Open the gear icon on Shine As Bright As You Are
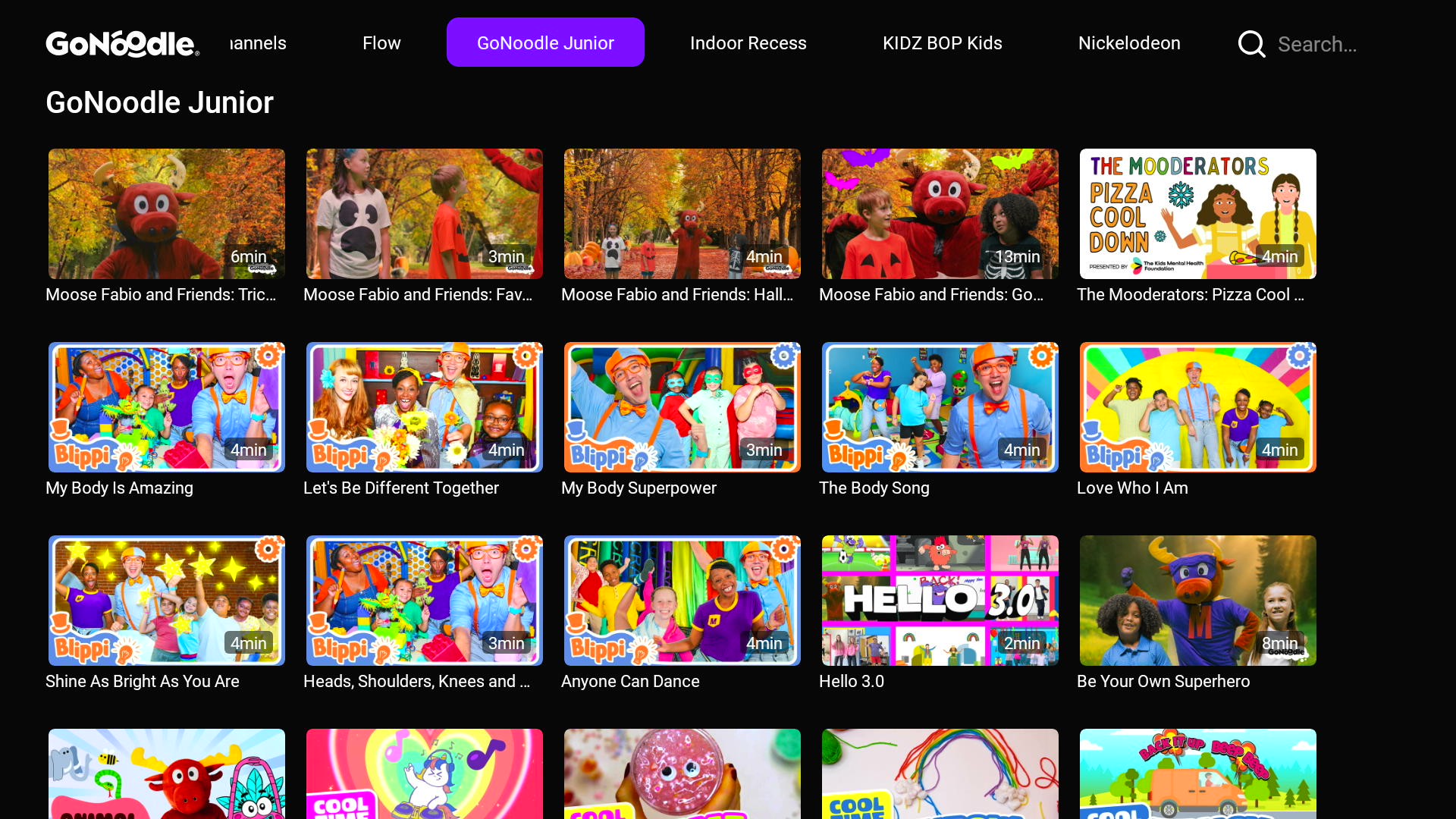 tap(269, 548)
